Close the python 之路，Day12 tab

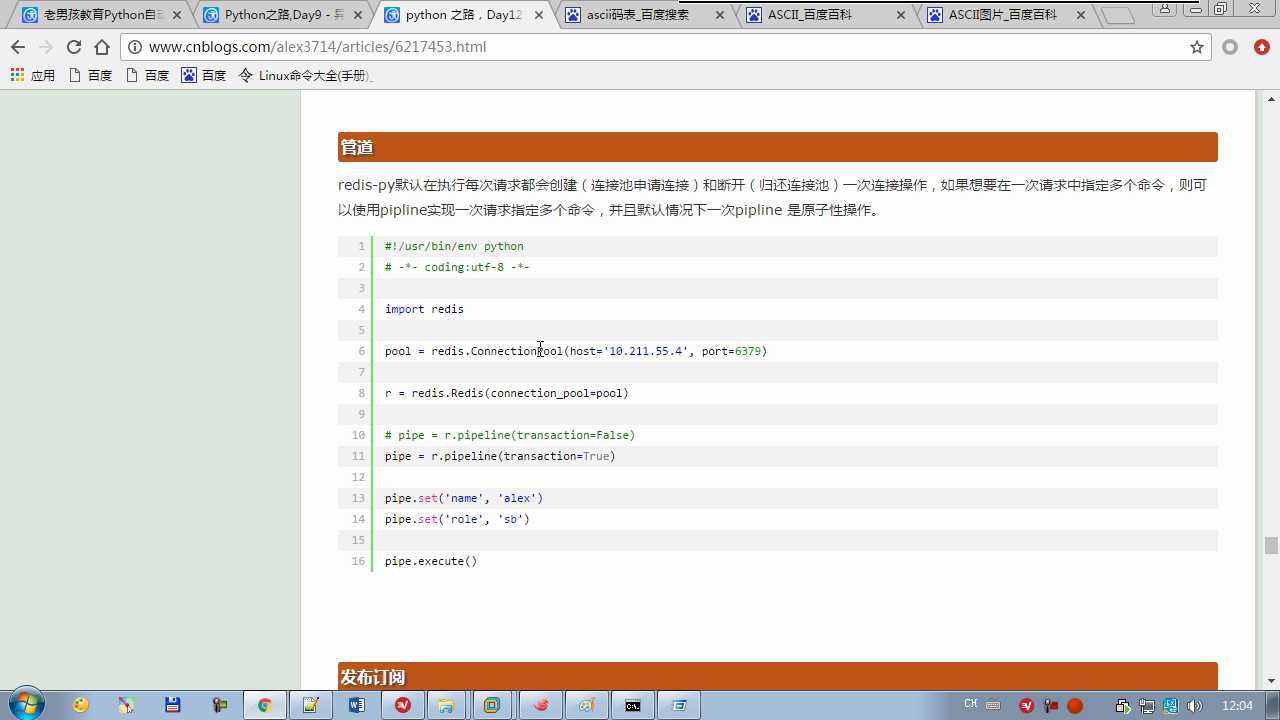(539, 15)
